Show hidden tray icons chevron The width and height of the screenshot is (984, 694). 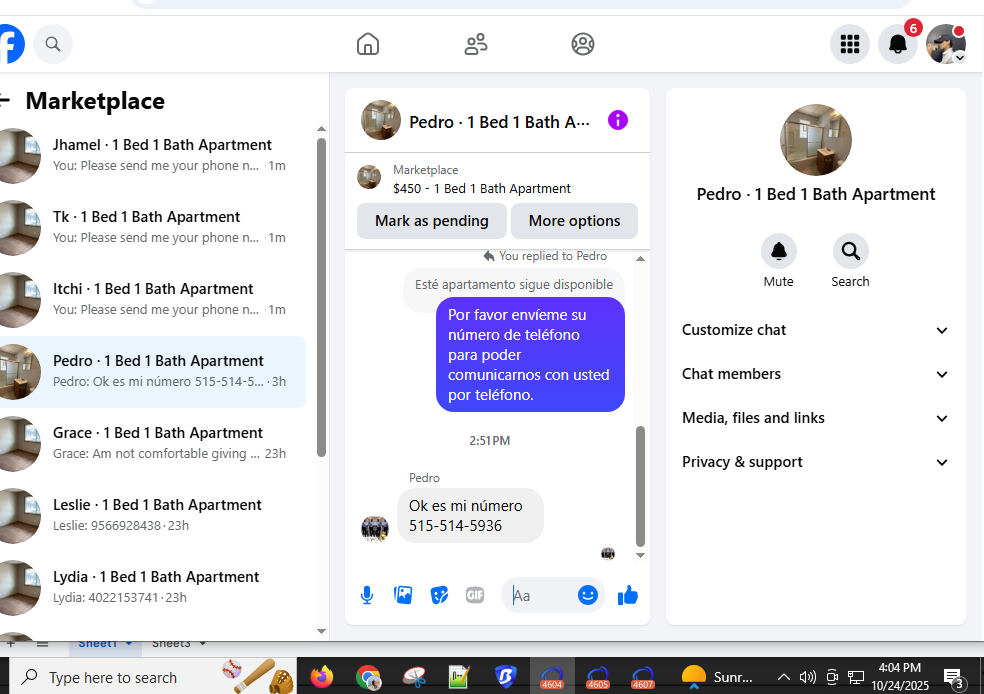point(784,677)
